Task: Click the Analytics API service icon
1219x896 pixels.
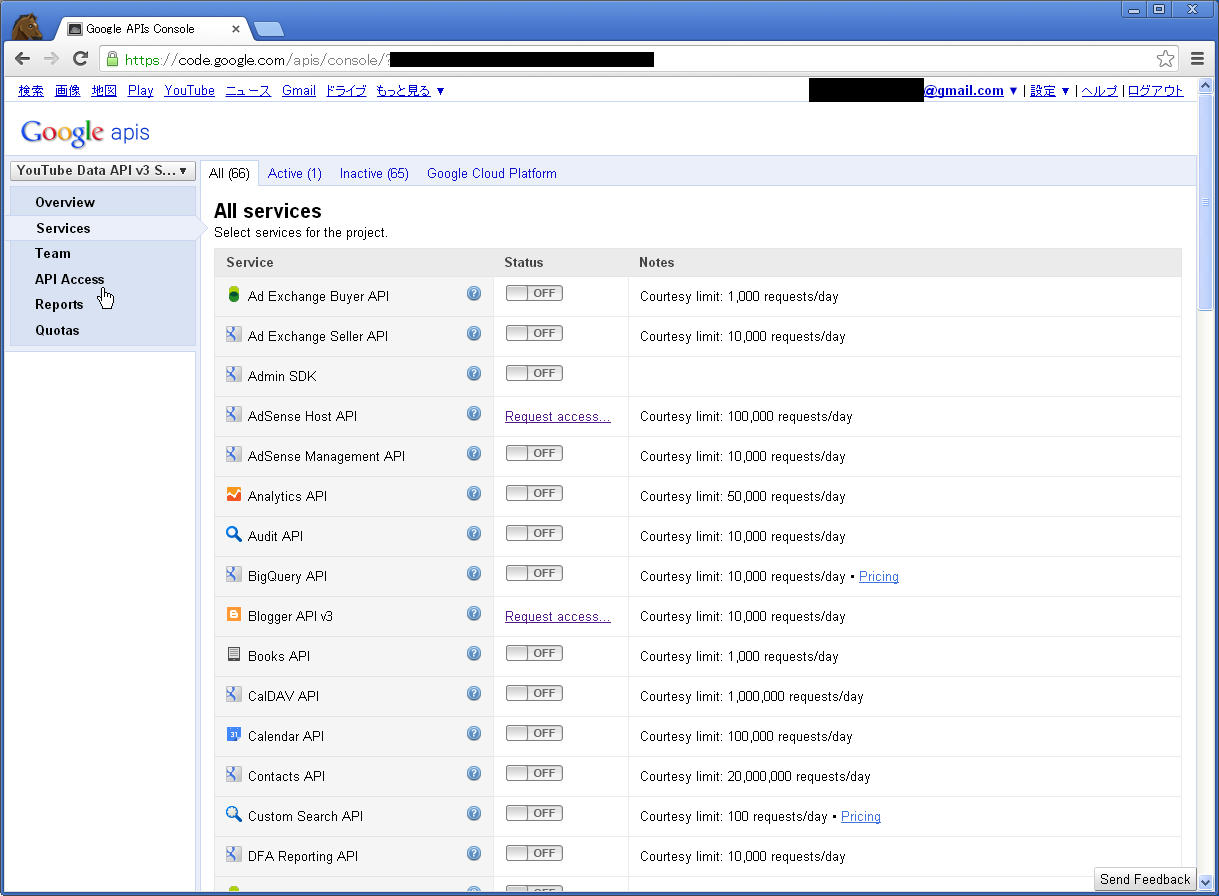Action: pyautogui.click(x=234, y=495)
